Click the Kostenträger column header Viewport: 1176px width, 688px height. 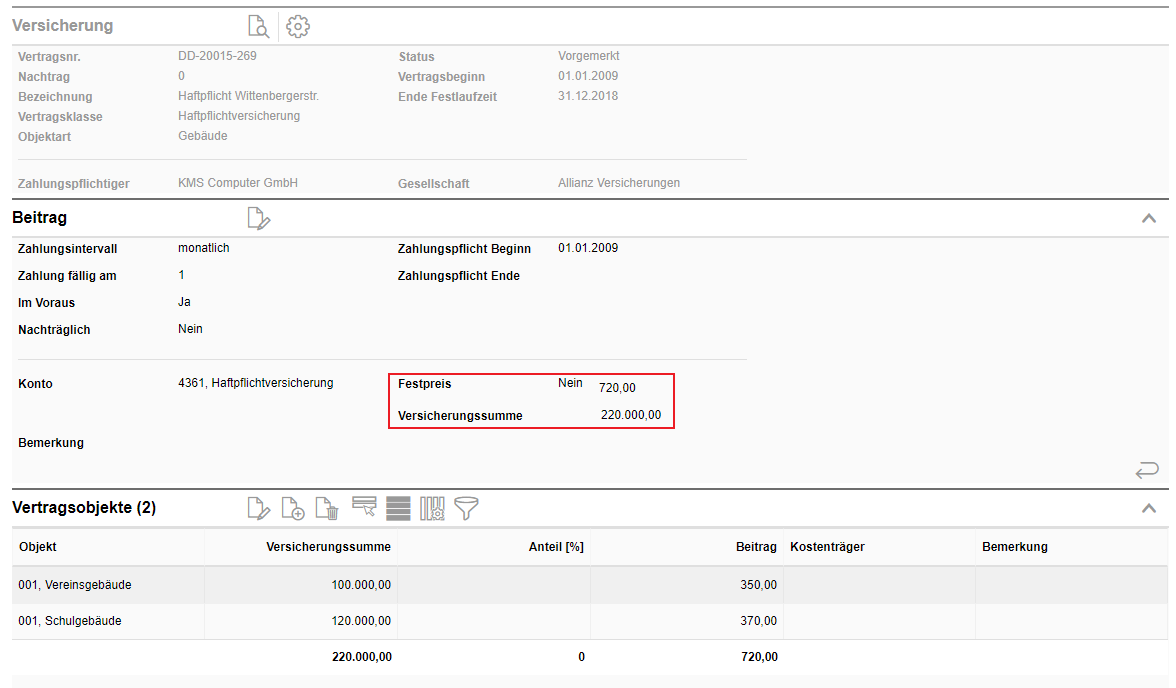[827, 547]
